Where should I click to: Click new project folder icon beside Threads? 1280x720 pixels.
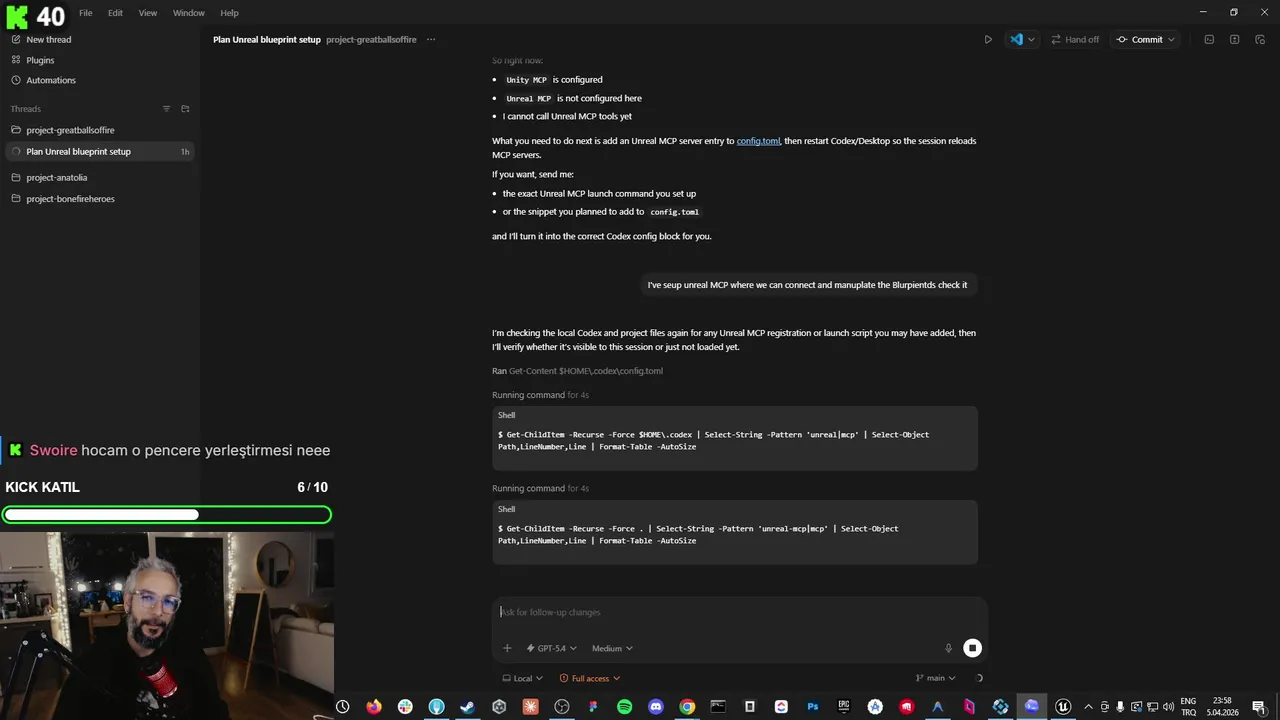click(185, 108)
